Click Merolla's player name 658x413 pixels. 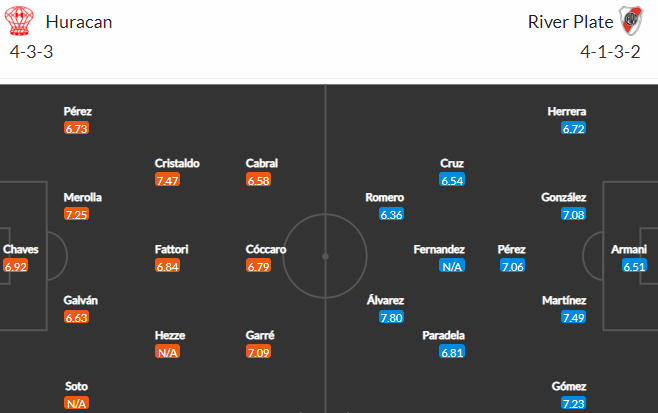point(83,197)
